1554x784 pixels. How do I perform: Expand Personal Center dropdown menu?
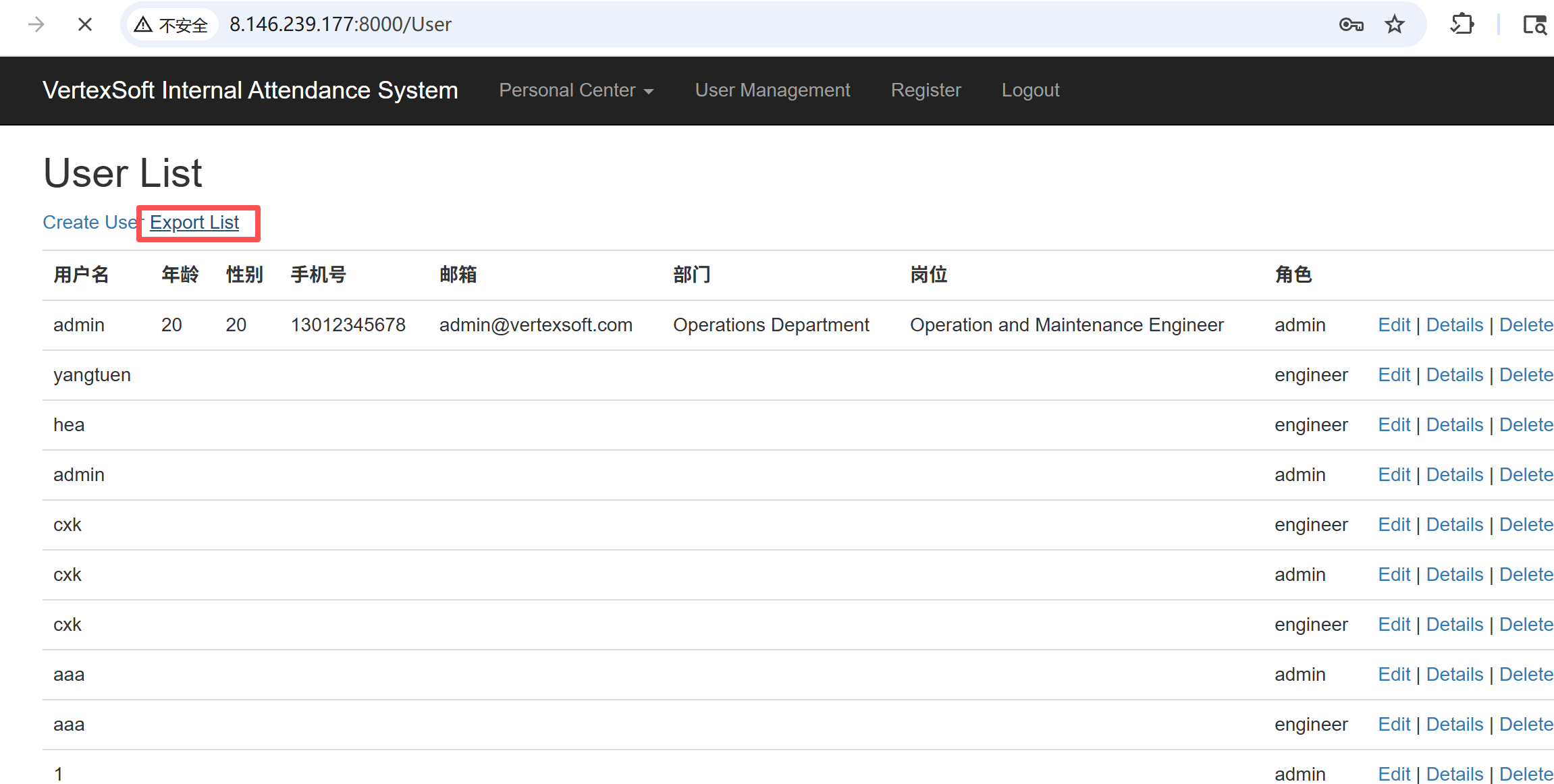click(x=577, y=90)
